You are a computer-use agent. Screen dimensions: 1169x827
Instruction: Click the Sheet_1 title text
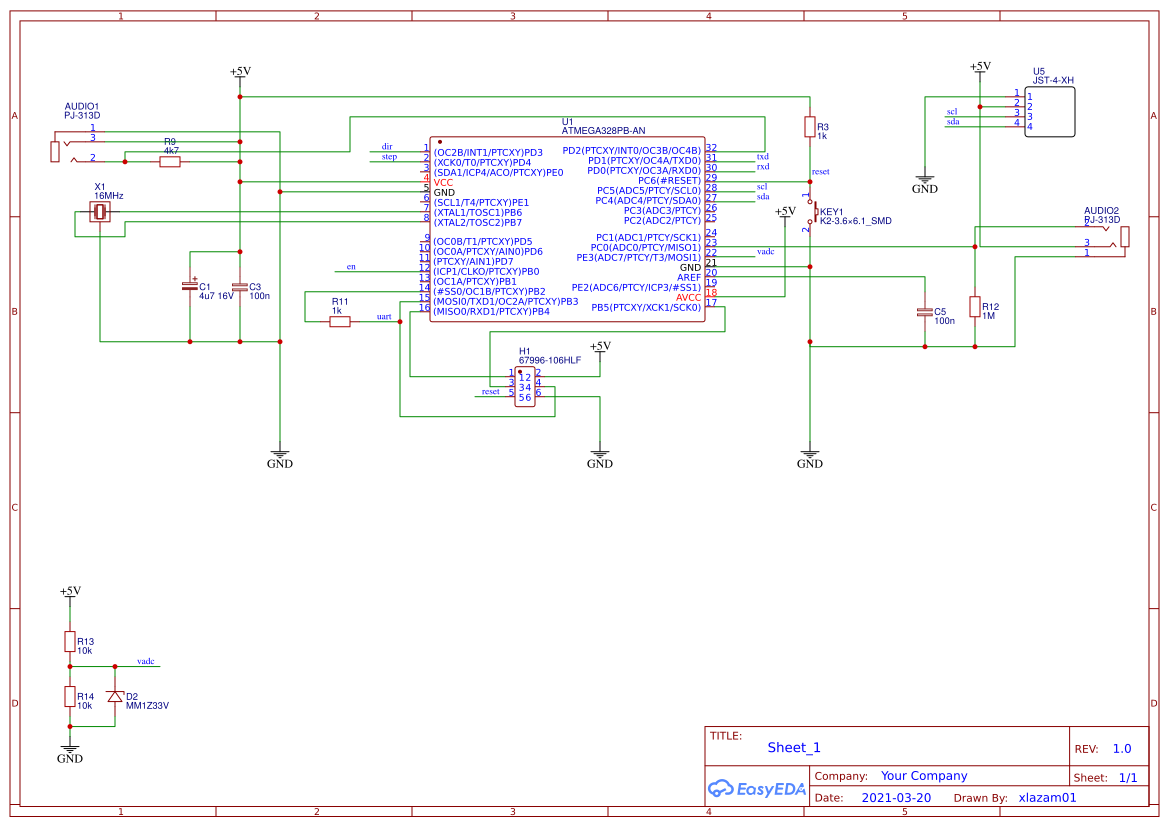pyautogui.click(x=793, y=747)
